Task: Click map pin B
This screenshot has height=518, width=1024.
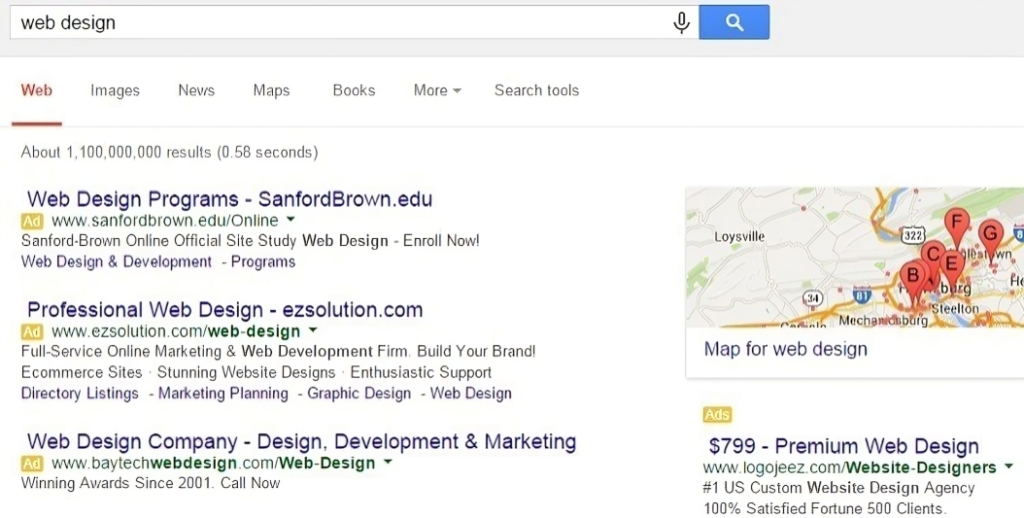Action: coord(912,276)
